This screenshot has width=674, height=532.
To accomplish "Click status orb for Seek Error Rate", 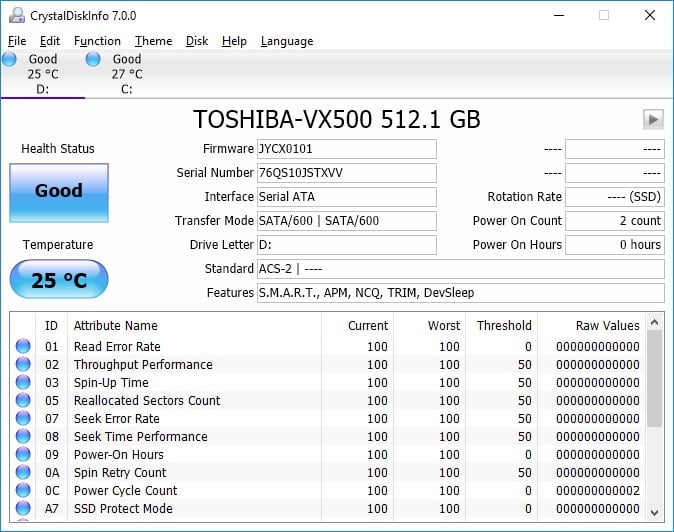I will tap(23, 419).
